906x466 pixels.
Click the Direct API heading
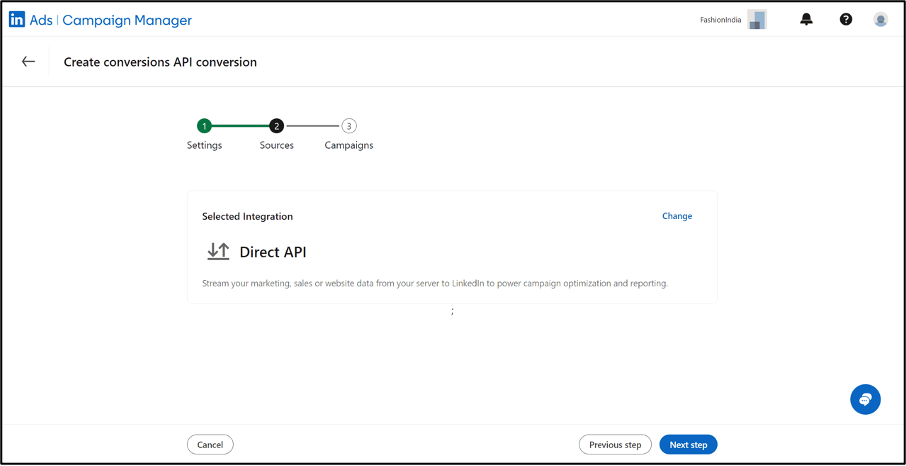click(x=273, y=252)
